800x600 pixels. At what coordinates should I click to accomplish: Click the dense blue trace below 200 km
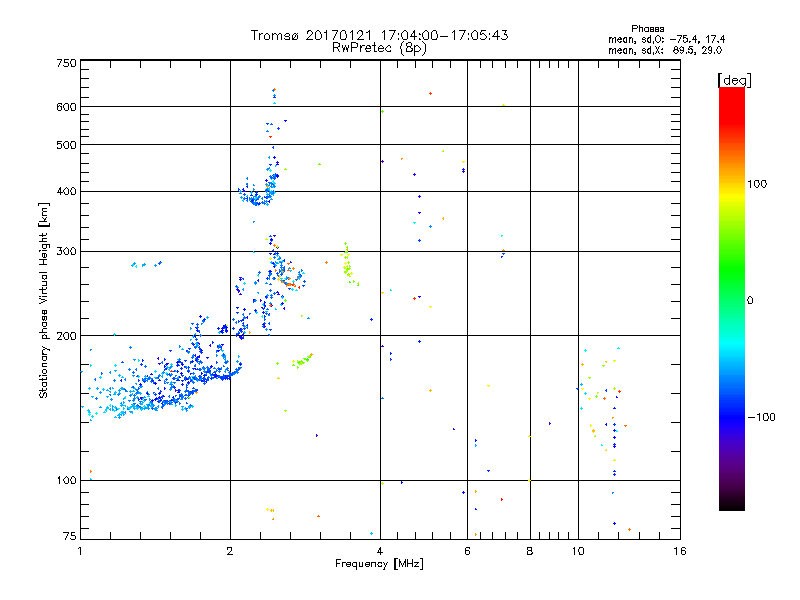pos(163,380)
